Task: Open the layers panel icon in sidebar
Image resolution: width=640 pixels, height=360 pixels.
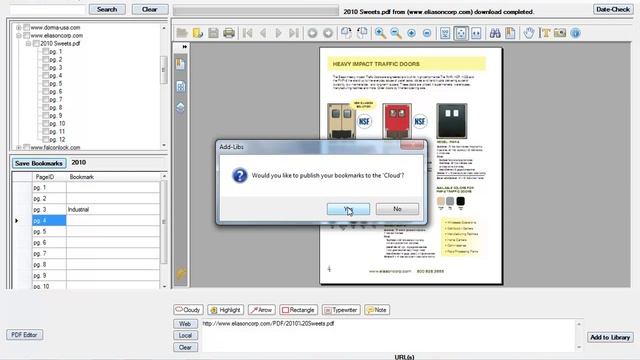Action: click(180, 107)
